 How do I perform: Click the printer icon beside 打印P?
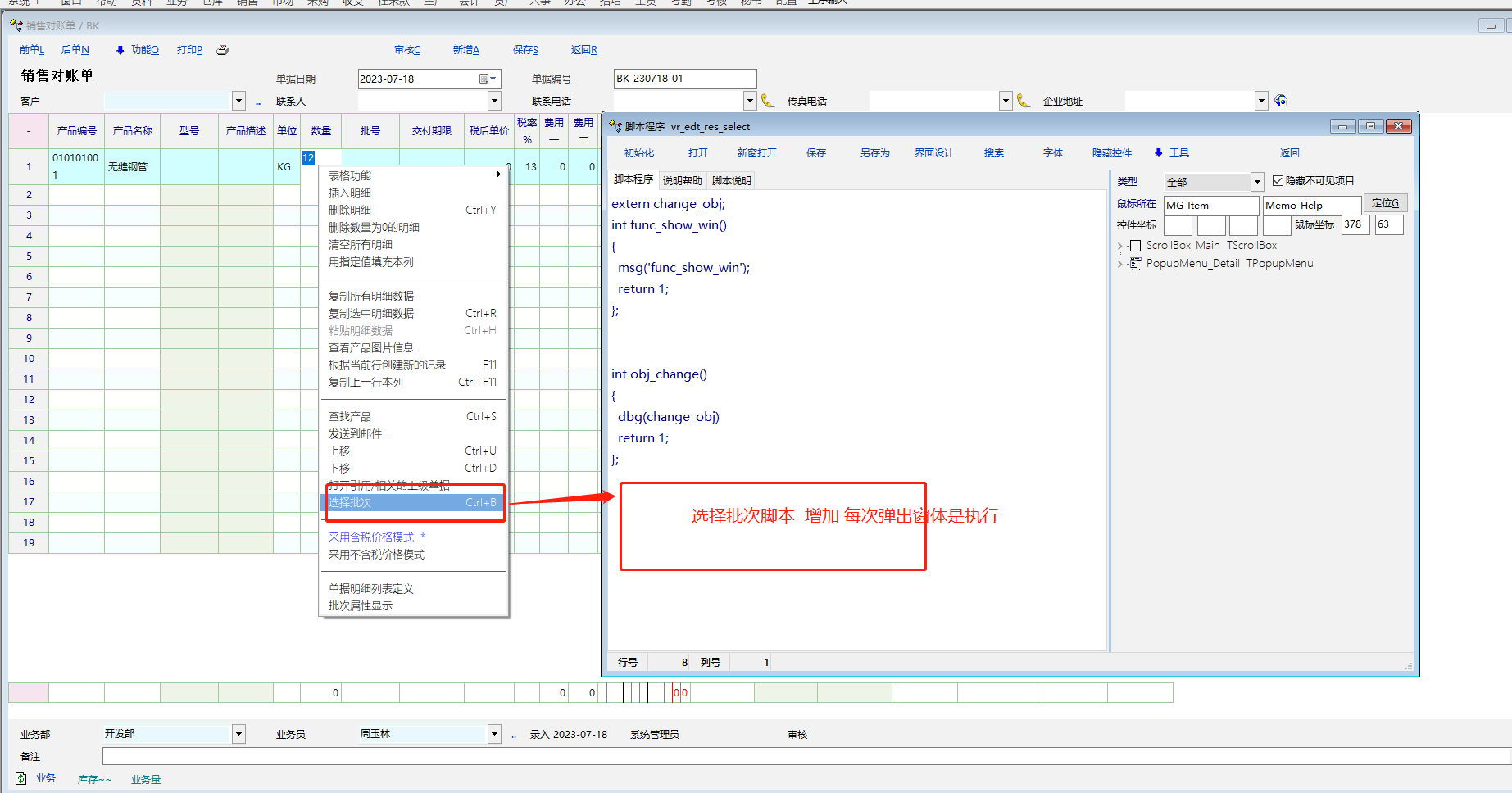pos(222,50)
